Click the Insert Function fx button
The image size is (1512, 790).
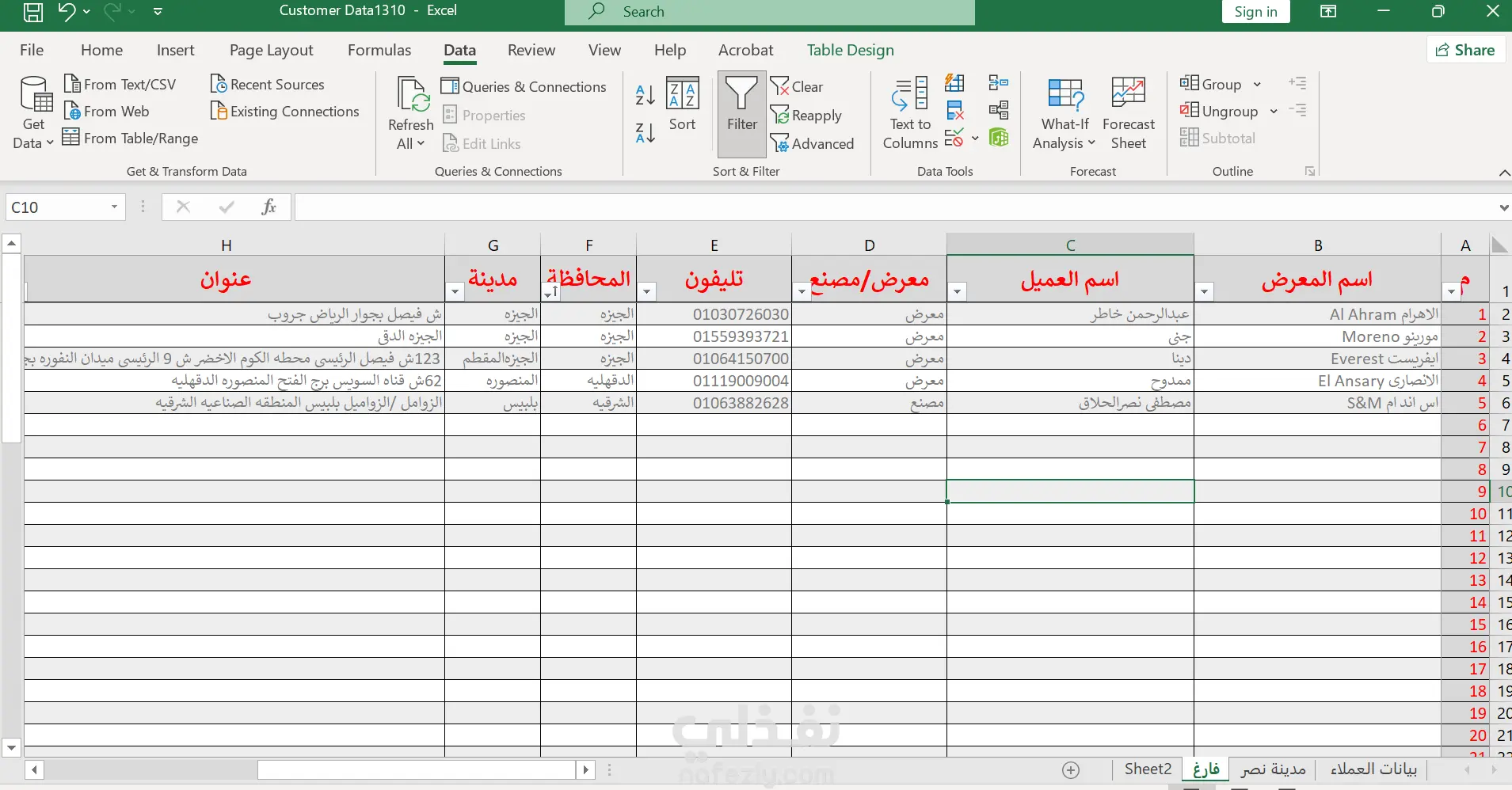(x=269, y=207)
